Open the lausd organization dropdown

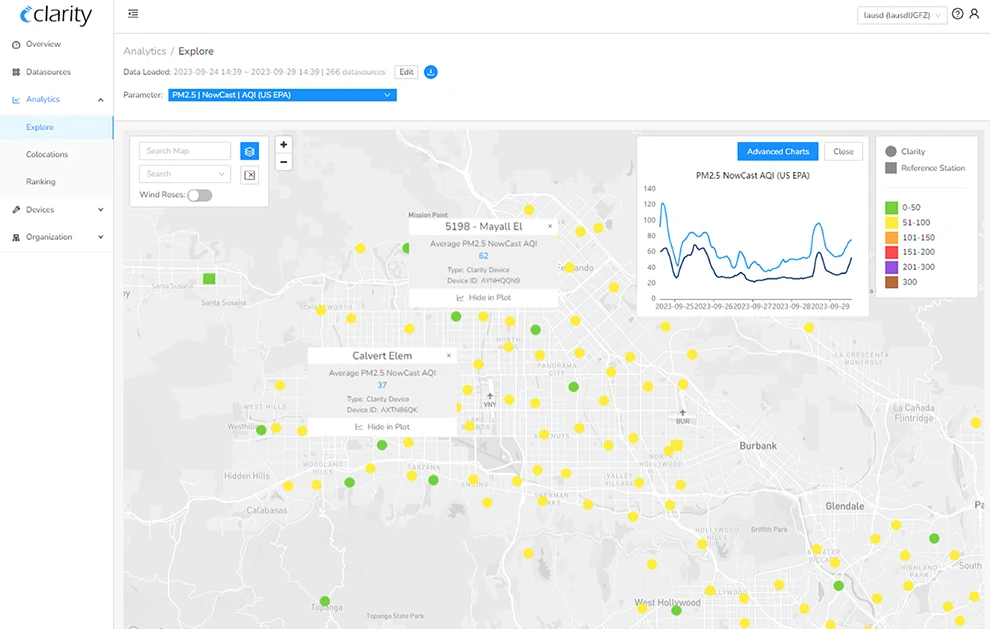click(901, 14)
